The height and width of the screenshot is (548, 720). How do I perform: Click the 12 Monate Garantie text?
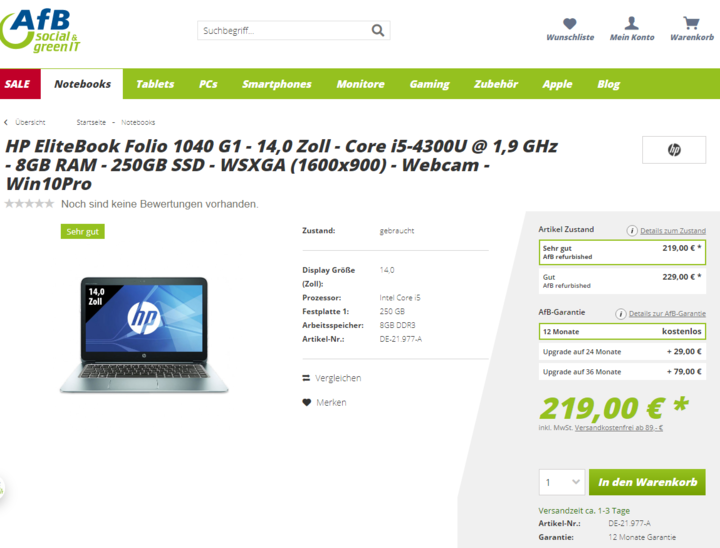click(642, 537)
